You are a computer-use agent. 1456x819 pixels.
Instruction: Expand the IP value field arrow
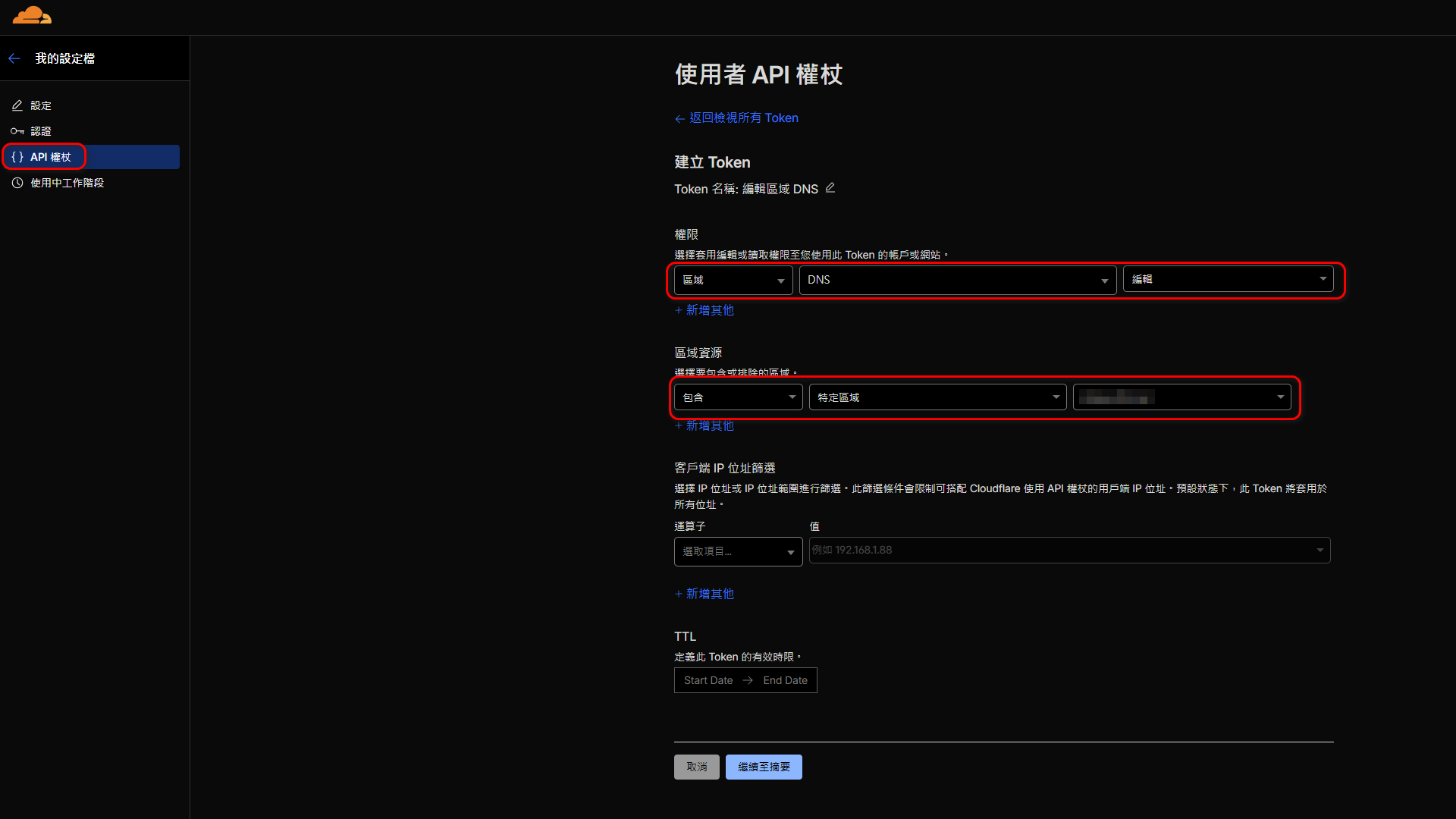1320,551
